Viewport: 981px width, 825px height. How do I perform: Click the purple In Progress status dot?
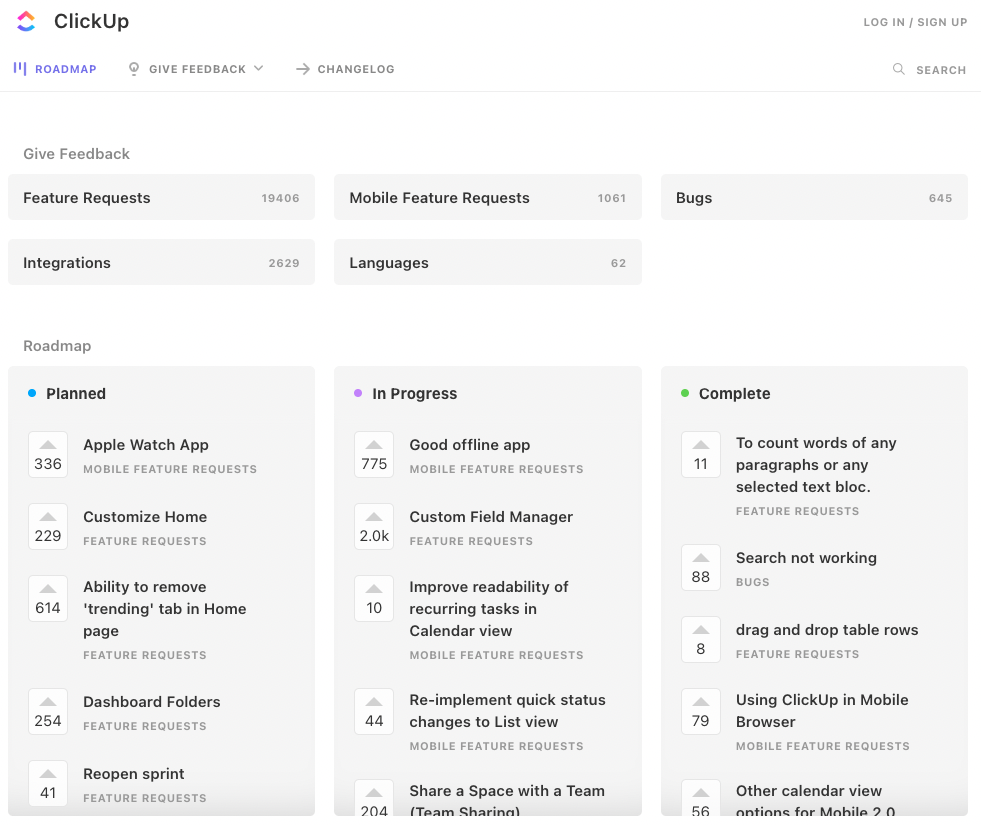358,393
